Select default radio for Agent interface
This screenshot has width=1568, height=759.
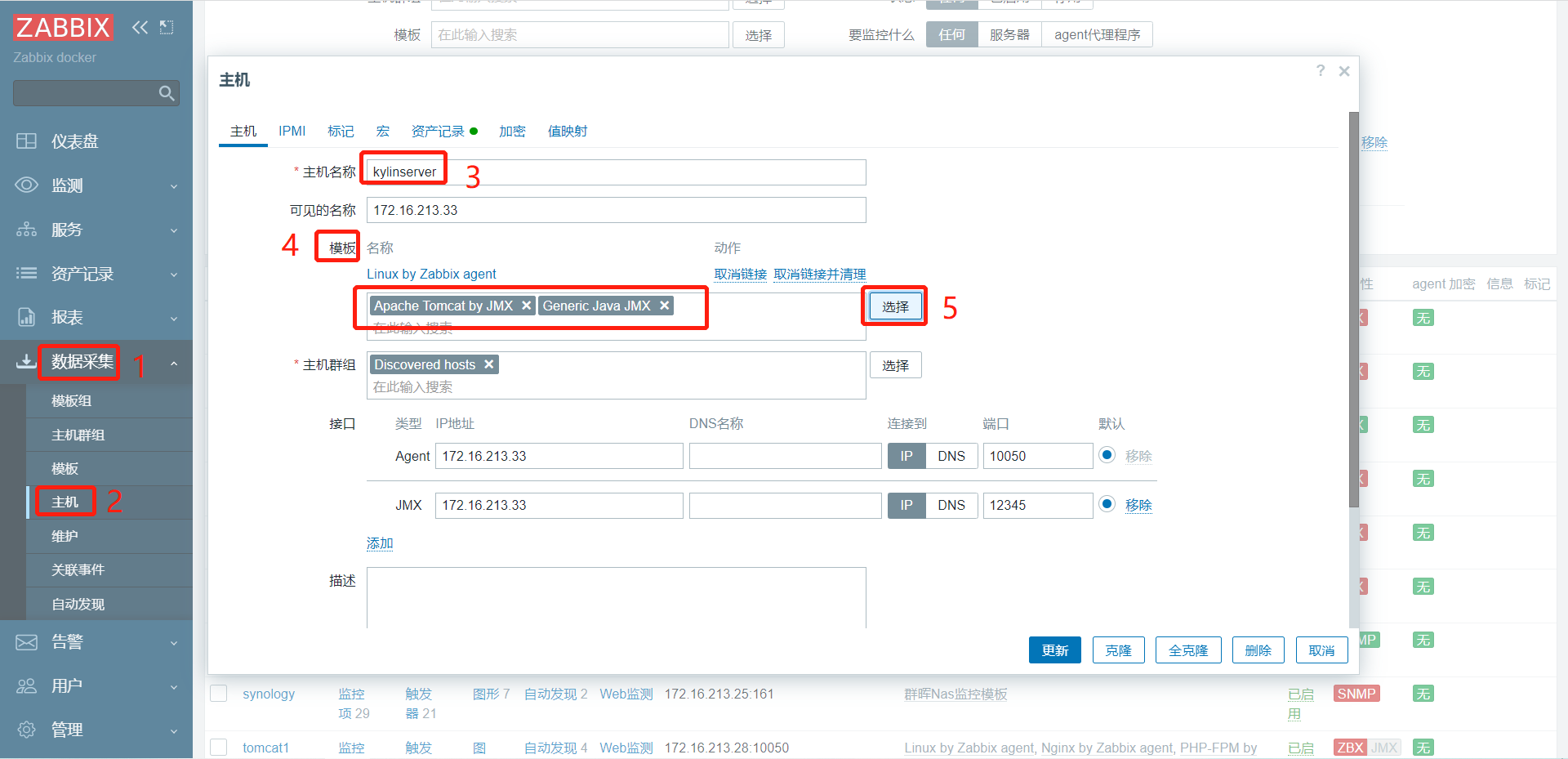point(1107,455)
